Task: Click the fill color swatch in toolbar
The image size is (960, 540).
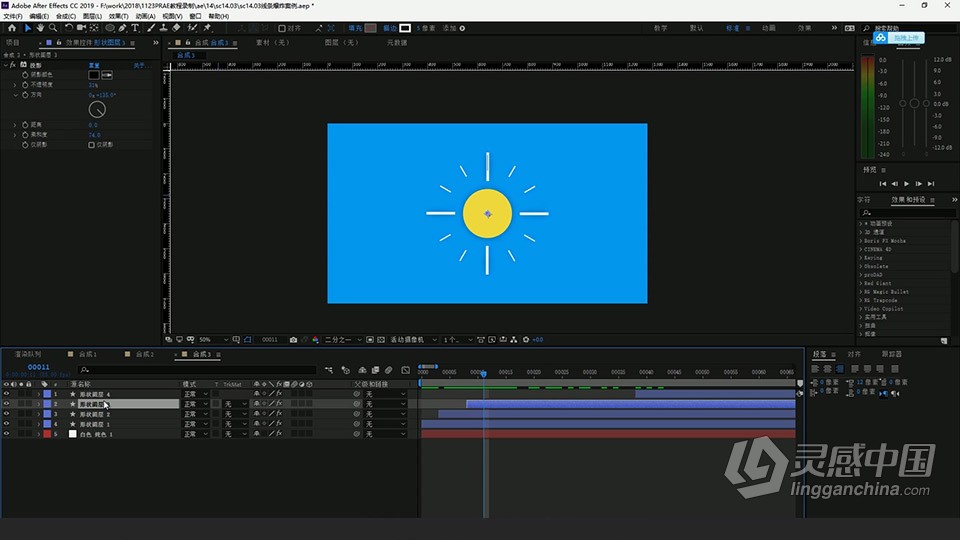Action: coord(370,28)
